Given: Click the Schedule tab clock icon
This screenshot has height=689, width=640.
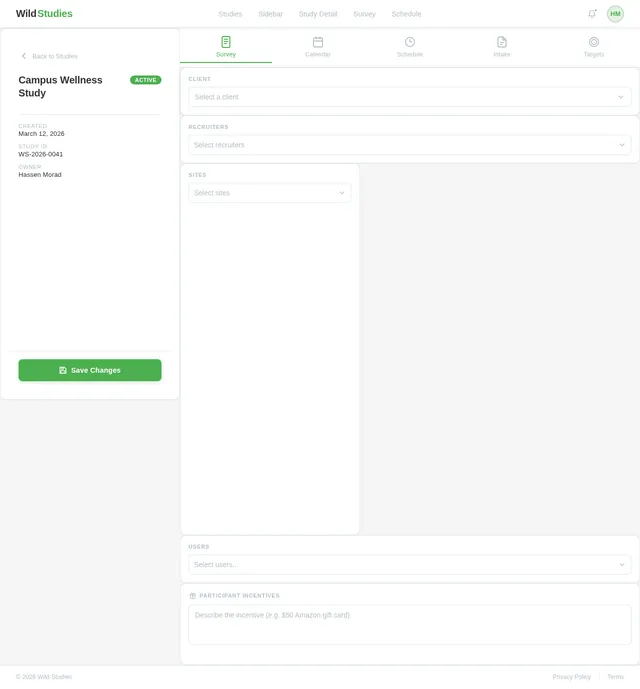Looking at the screenshot, I should point(410,42).
